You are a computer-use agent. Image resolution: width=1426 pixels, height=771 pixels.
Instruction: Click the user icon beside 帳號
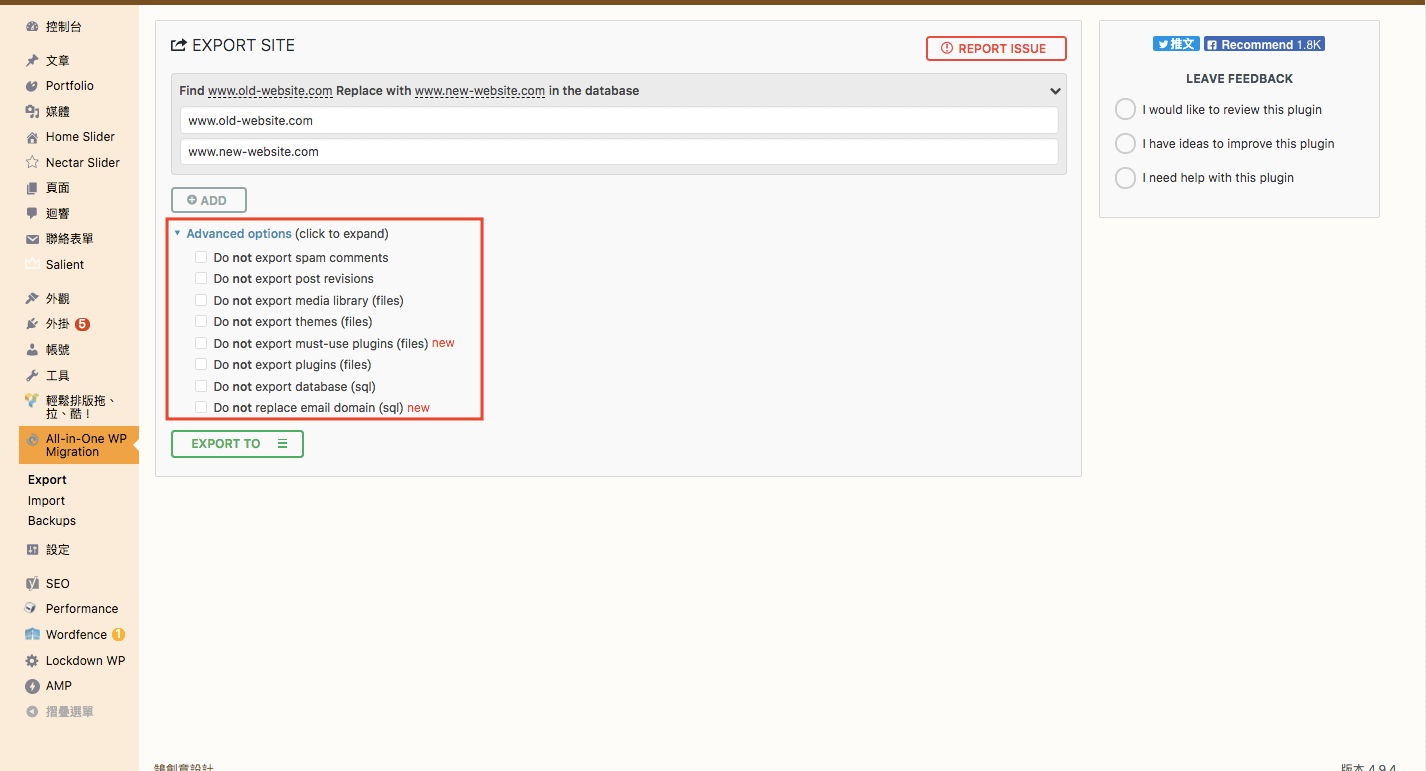click(32, 350)
